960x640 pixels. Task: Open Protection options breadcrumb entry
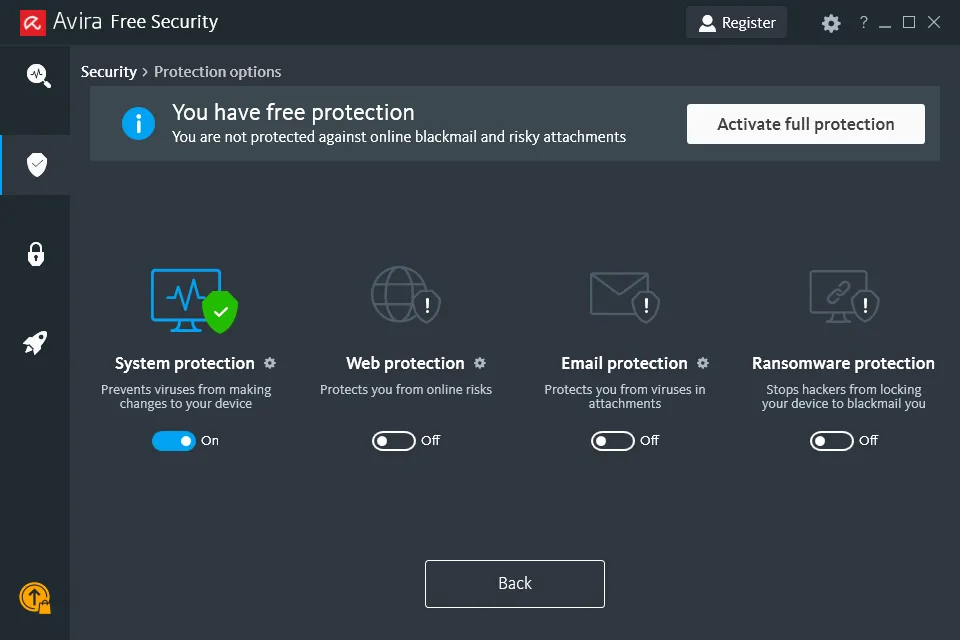click(217, 71)
